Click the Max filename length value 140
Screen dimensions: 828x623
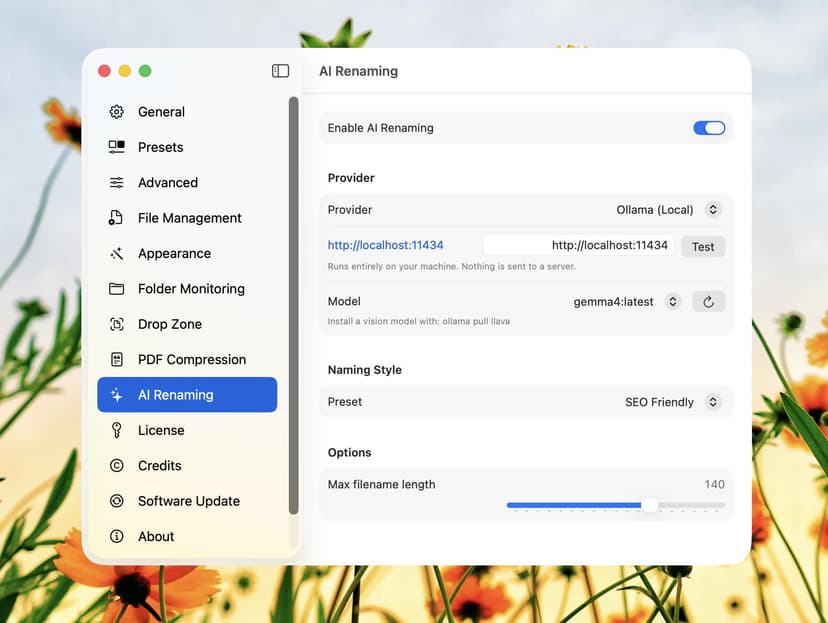714,484
